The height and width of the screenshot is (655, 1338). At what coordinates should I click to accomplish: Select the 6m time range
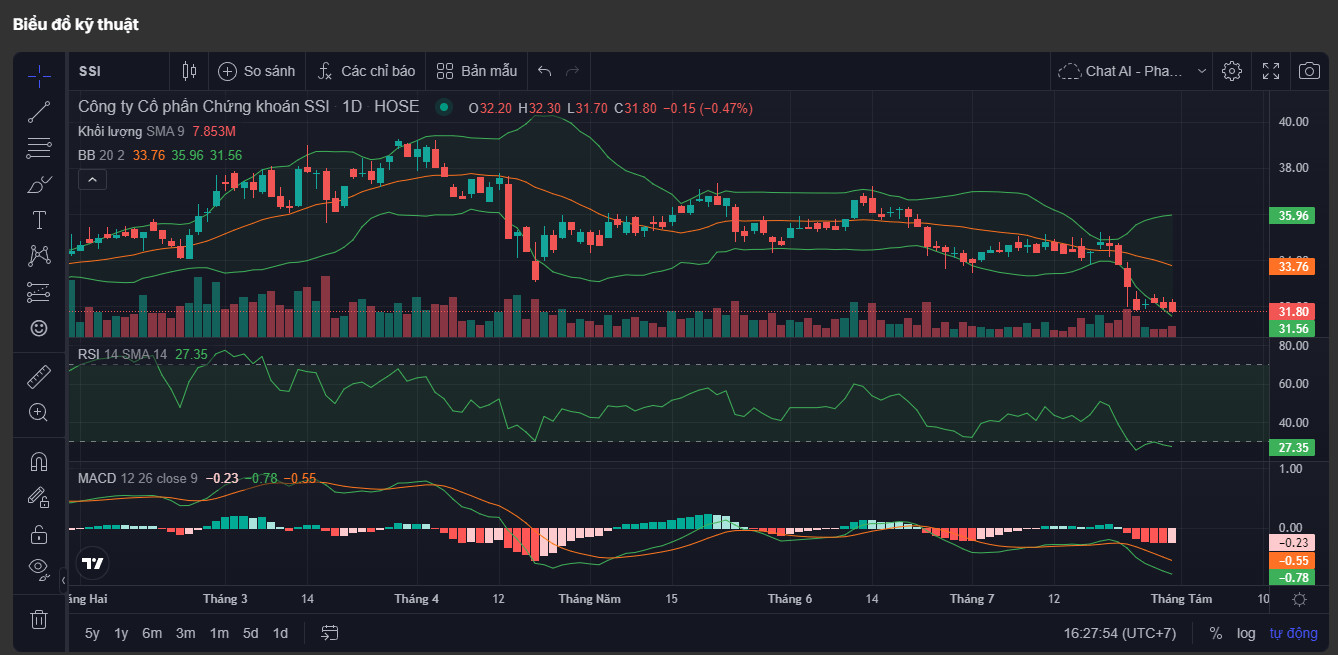(152, 633)
